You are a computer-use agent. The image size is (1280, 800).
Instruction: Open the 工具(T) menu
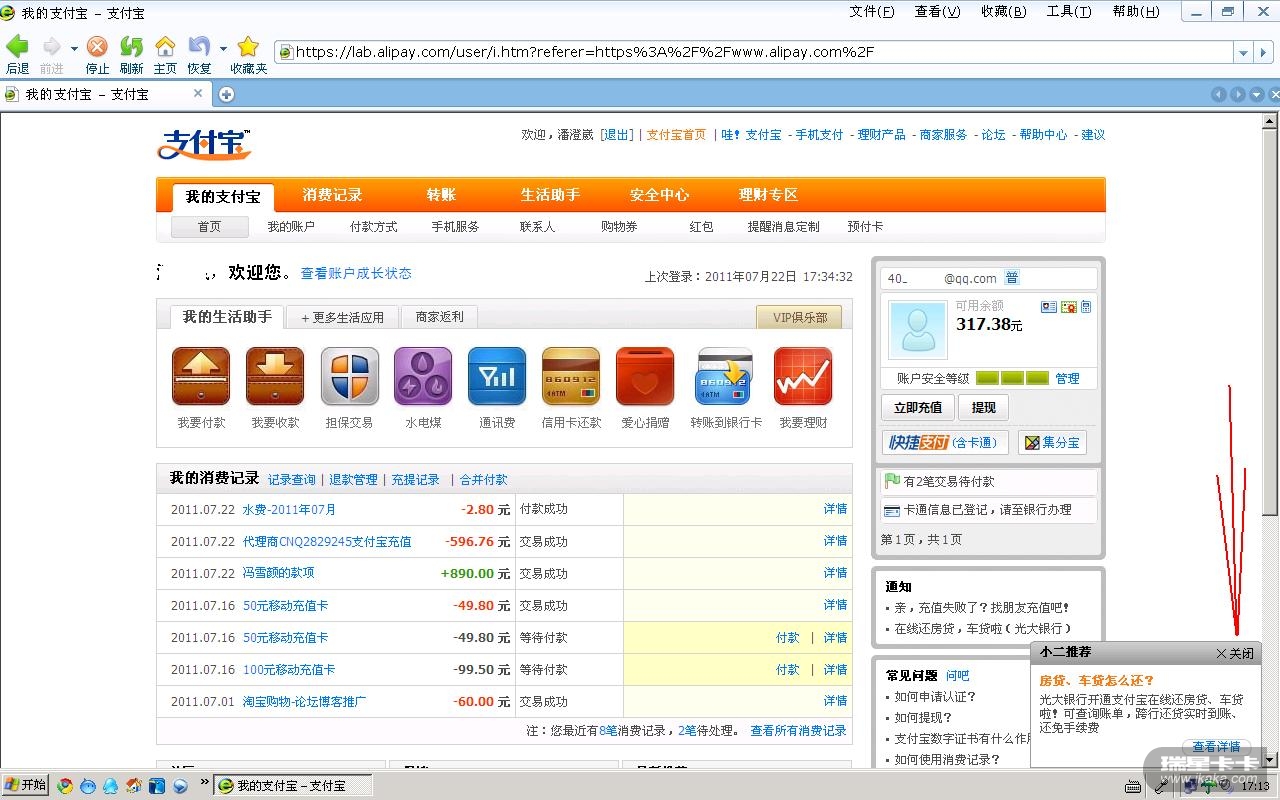point(1069,12)
